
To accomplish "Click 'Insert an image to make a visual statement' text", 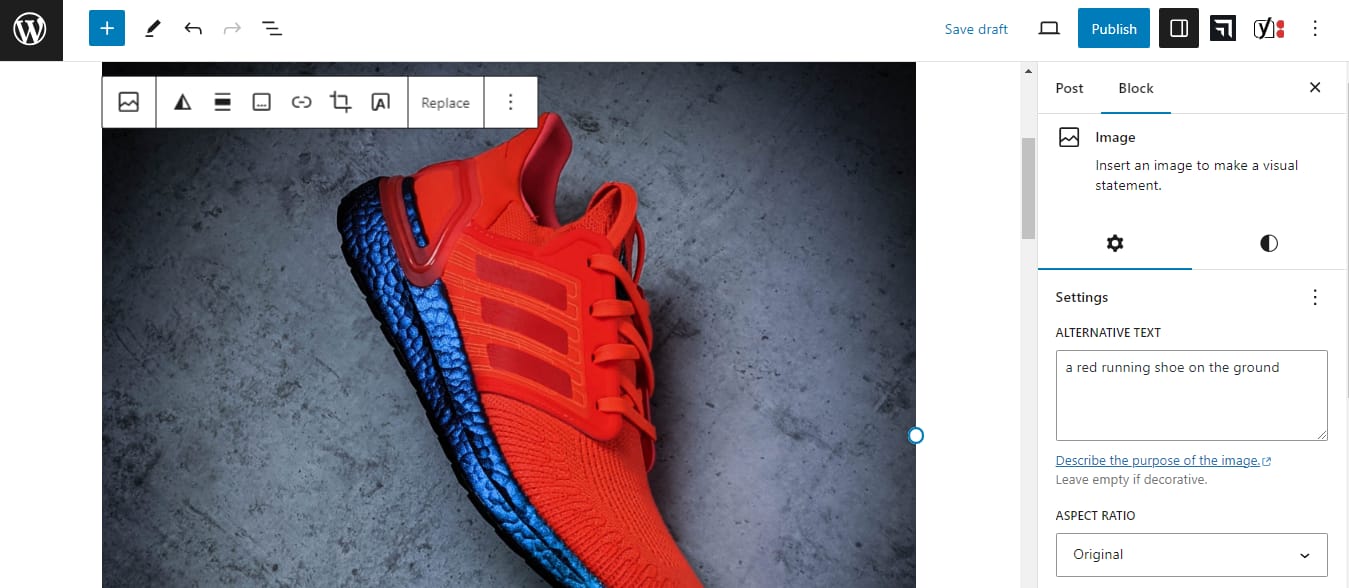I will pyautogui.click(x=1196, y=175).
